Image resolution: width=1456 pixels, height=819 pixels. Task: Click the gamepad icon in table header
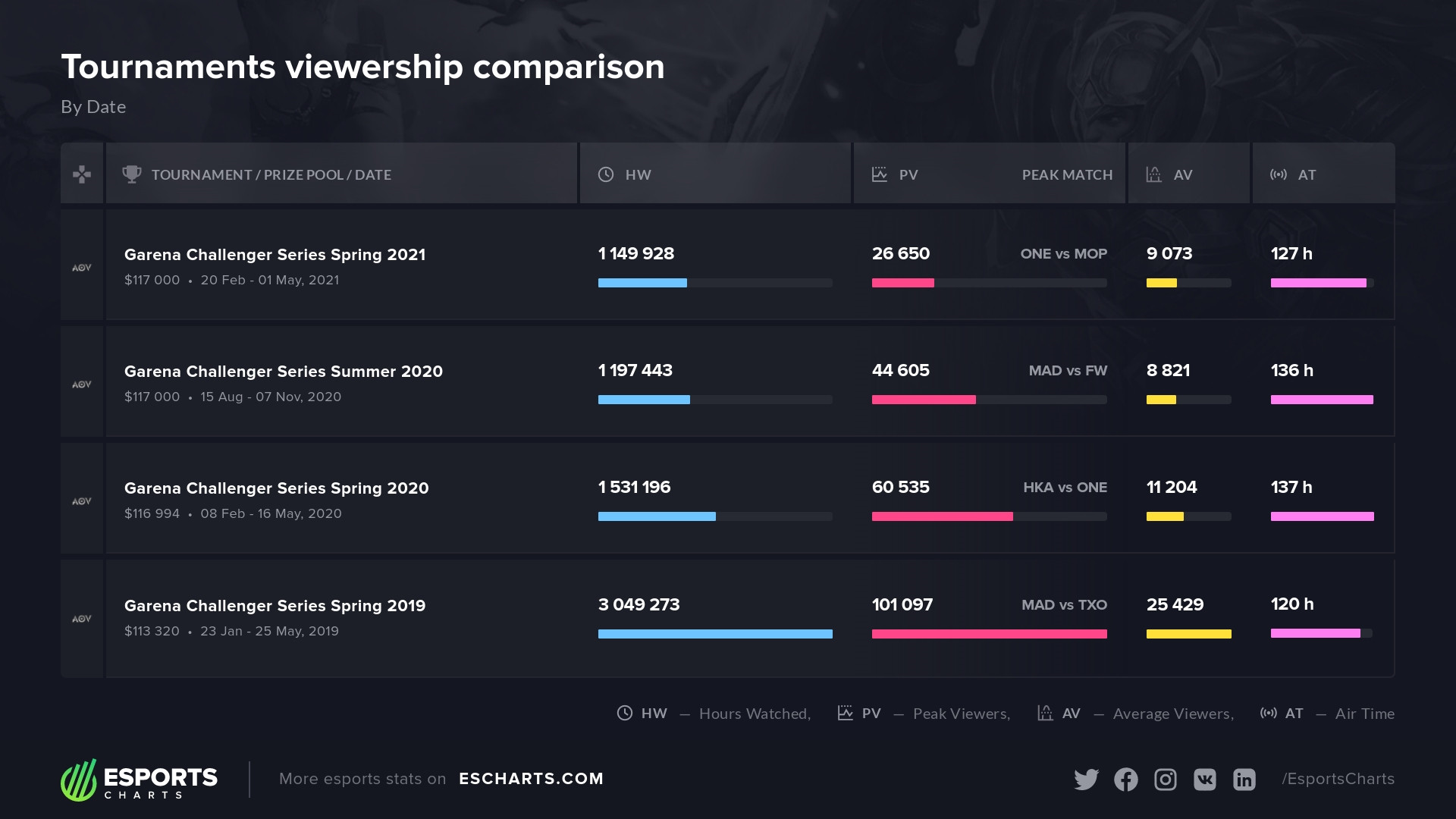tap(82, 174)
